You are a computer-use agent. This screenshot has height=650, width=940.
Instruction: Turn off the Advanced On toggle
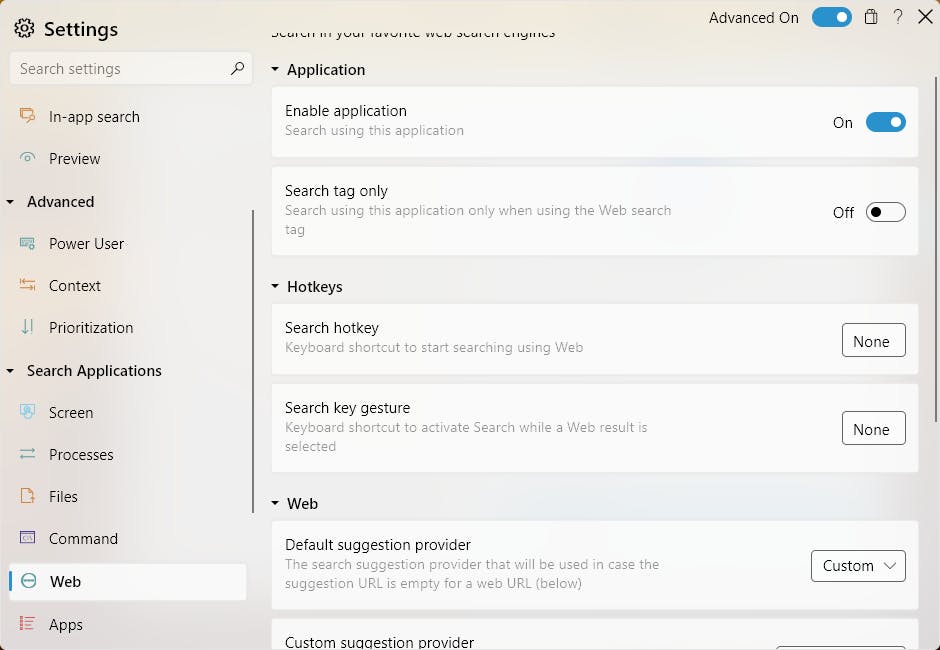[831, 18]
